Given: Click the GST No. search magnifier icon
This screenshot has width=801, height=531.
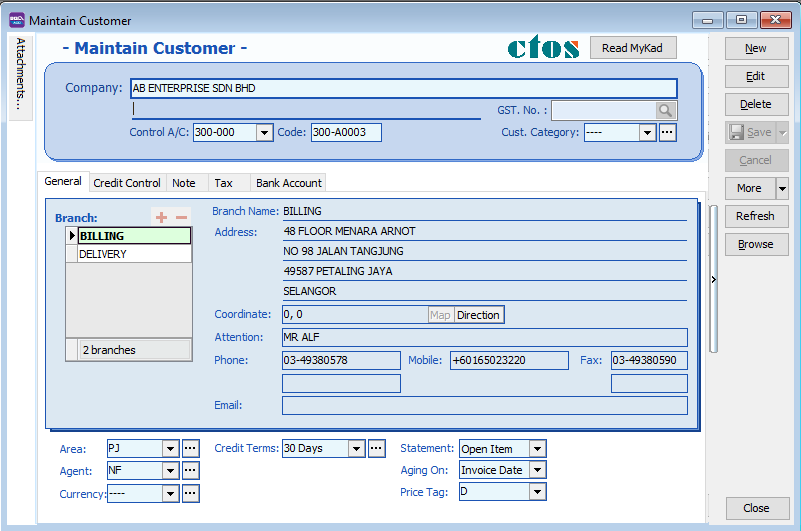Looking at the screenshot, I should tap(666, 111).
